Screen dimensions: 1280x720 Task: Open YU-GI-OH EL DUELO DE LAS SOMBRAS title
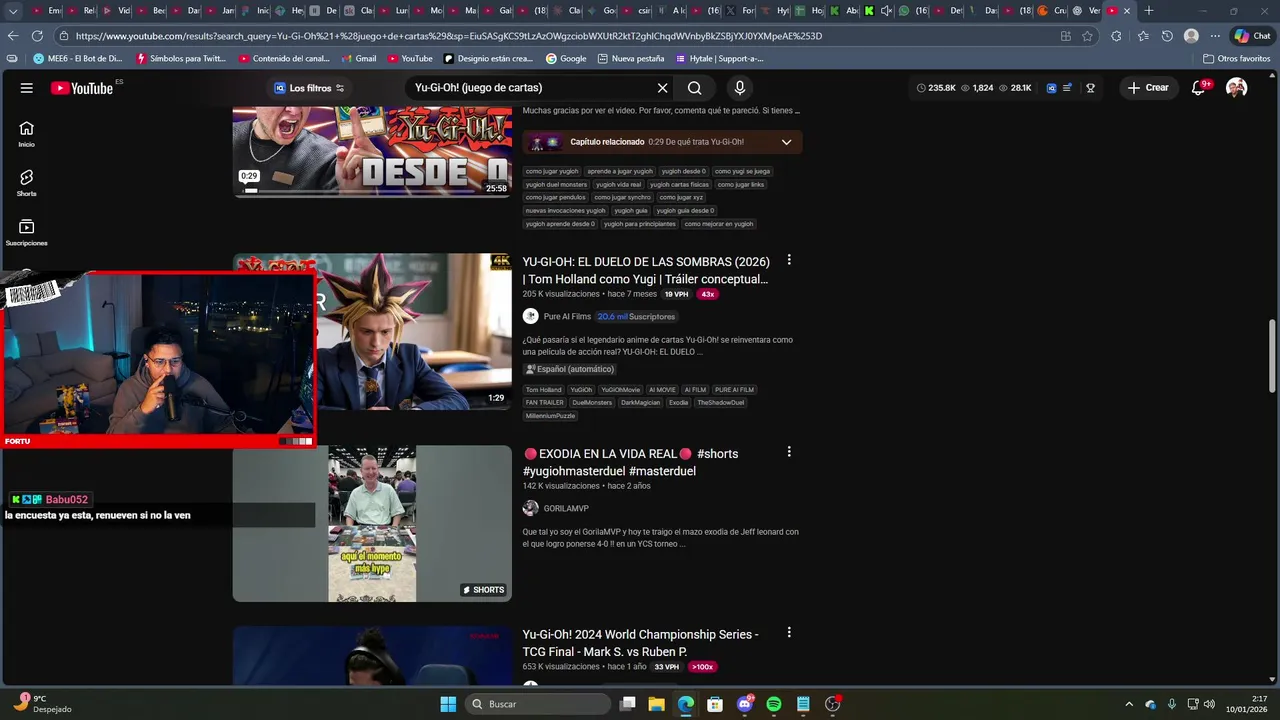[646, 270]
